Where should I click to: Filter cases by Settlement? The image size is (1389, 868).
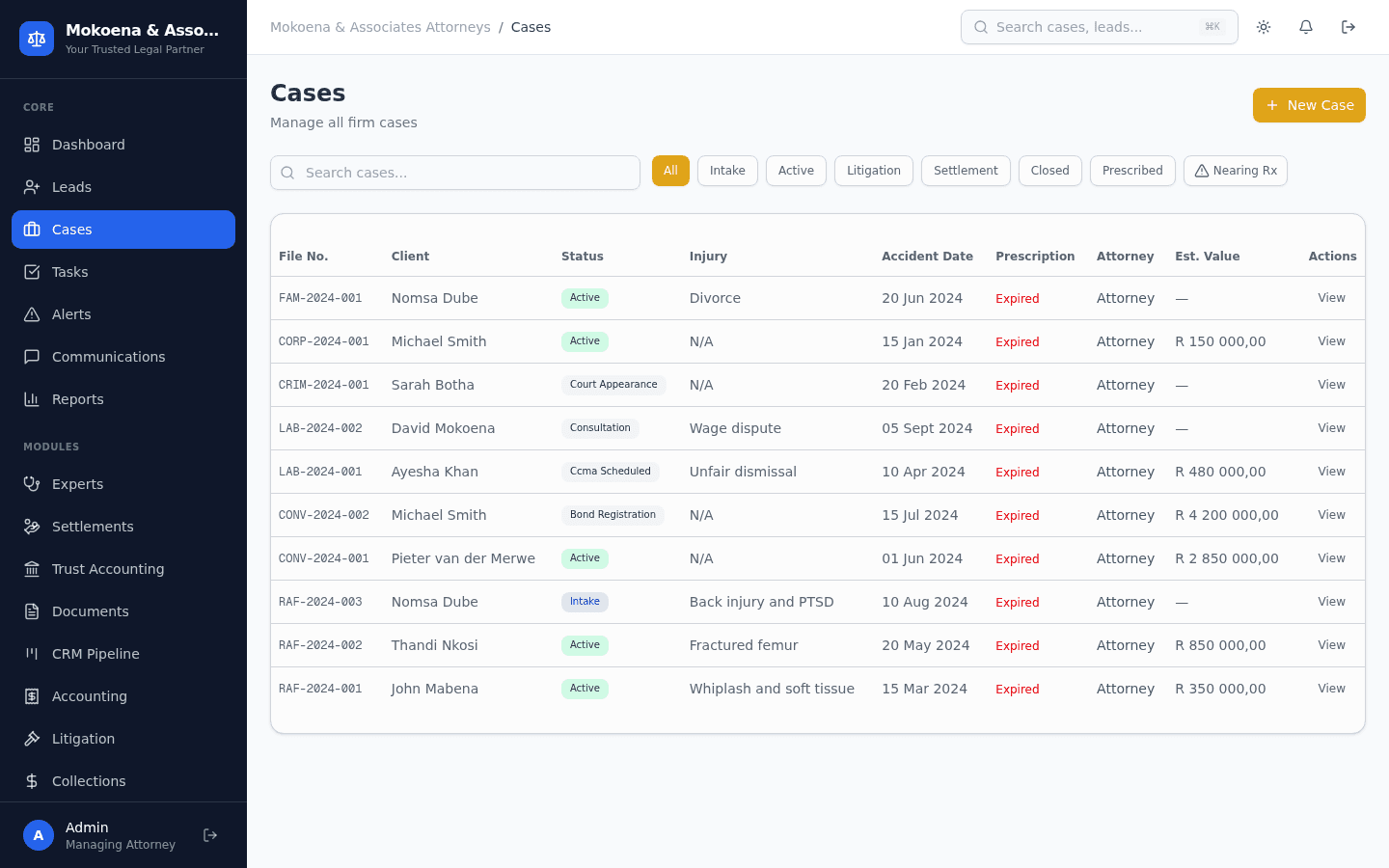[x=966, y=171]
